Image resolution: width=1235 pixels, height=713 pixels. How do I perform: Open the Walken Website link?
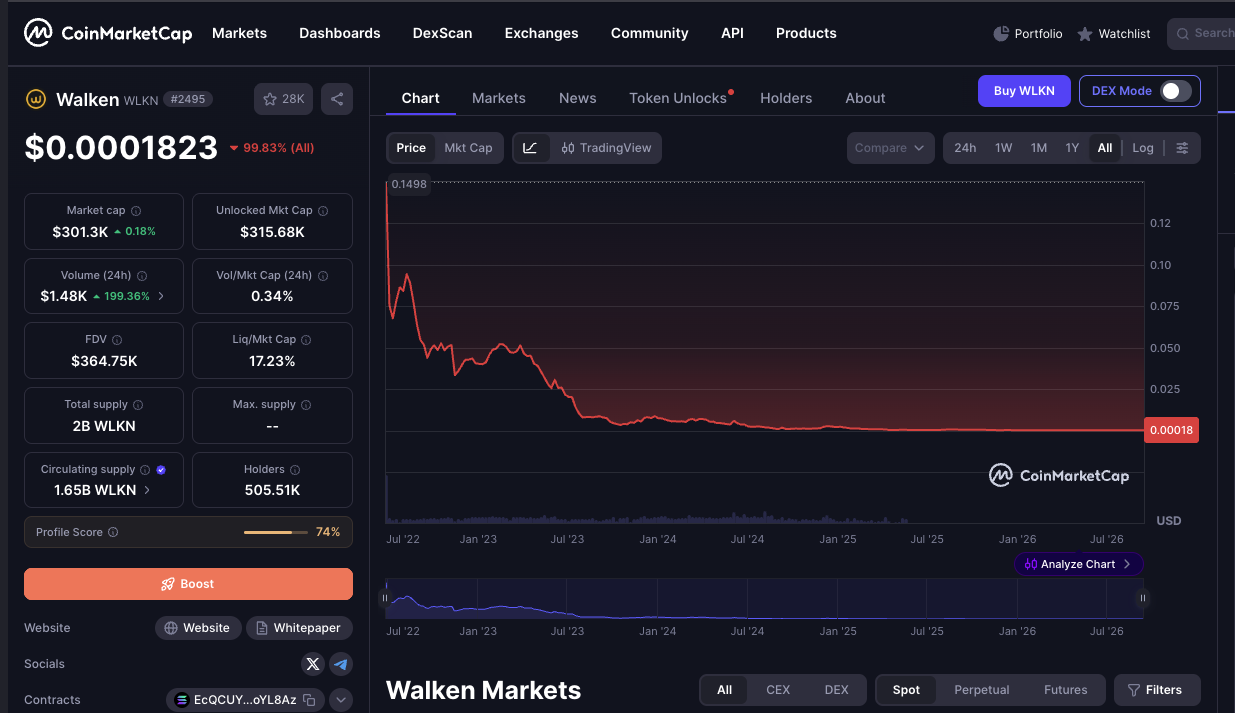click(198, 628)
